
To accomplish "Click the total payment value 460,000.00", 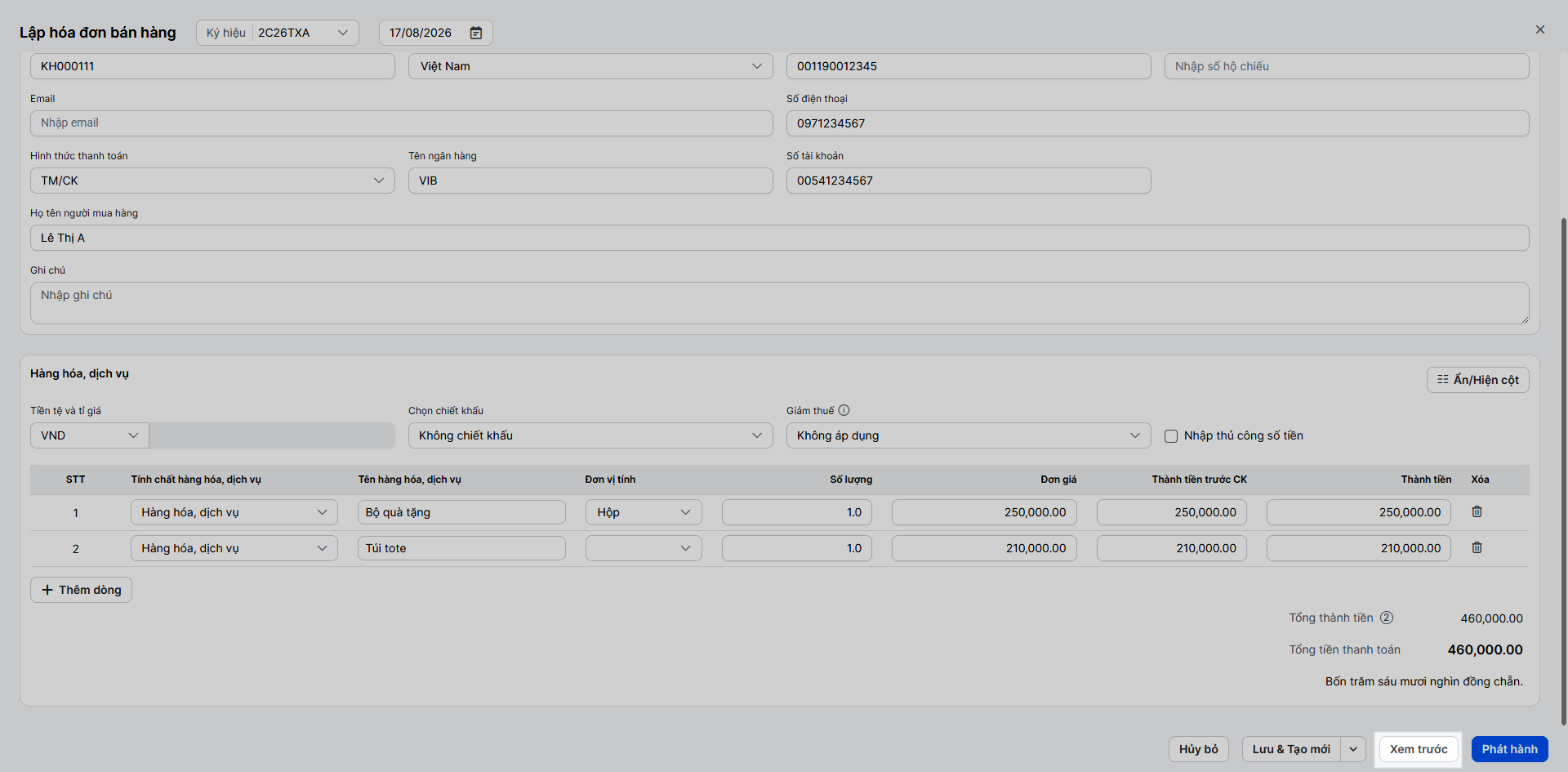I will point(1485,649).
